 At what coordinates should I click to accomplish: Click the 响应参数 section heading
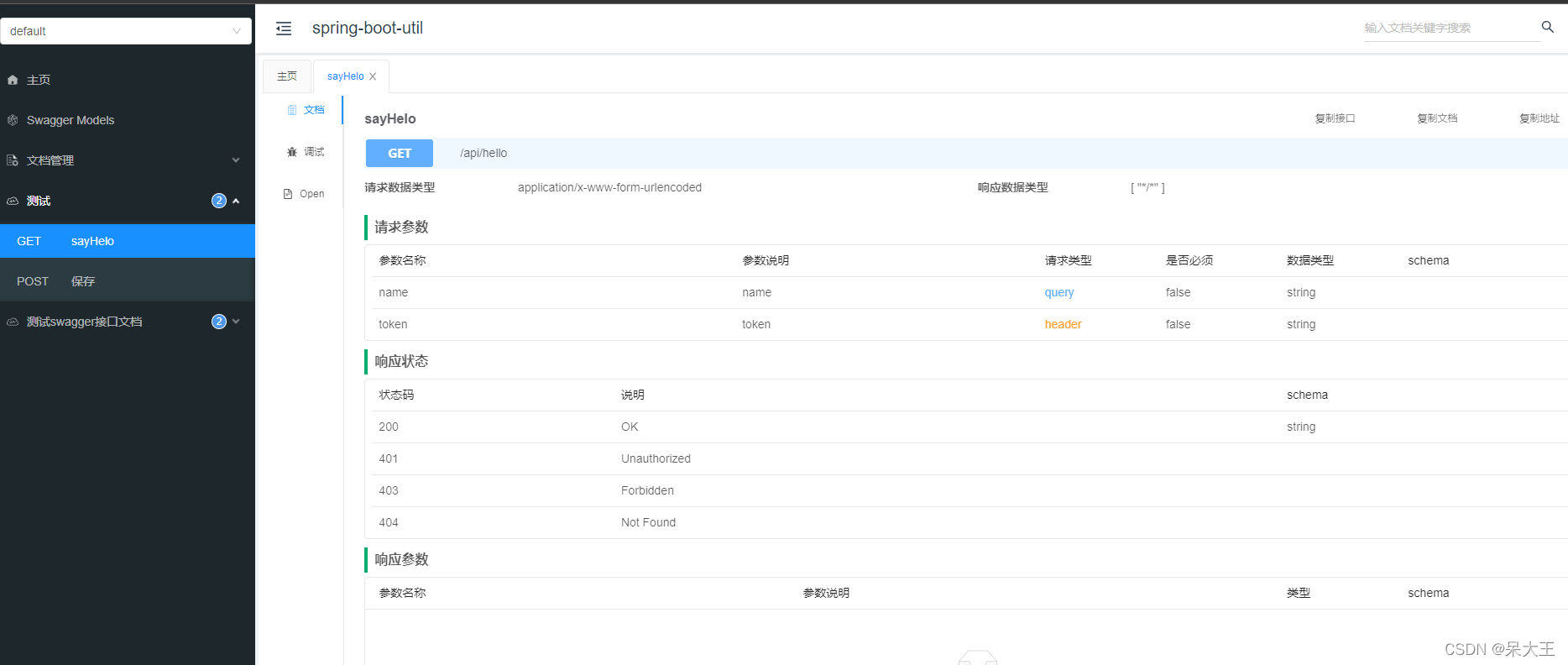pyautogui.click(x=401, y=560)
